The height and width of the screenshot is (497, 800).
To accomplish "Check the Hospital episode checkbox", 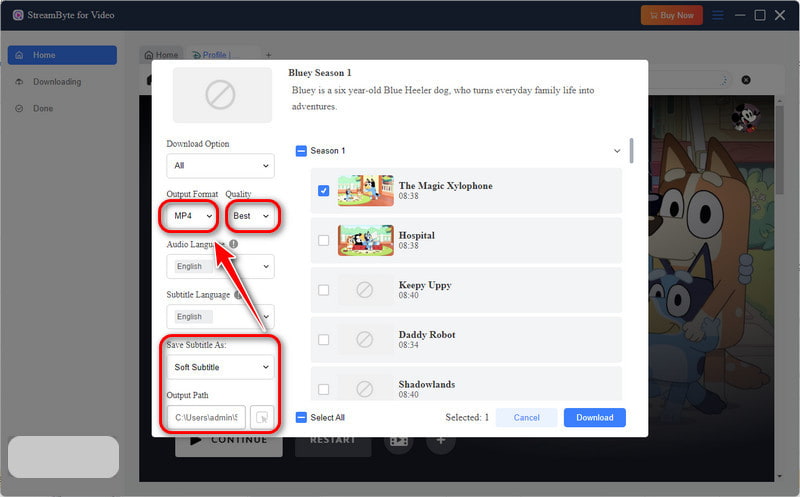I will point(323,240).
